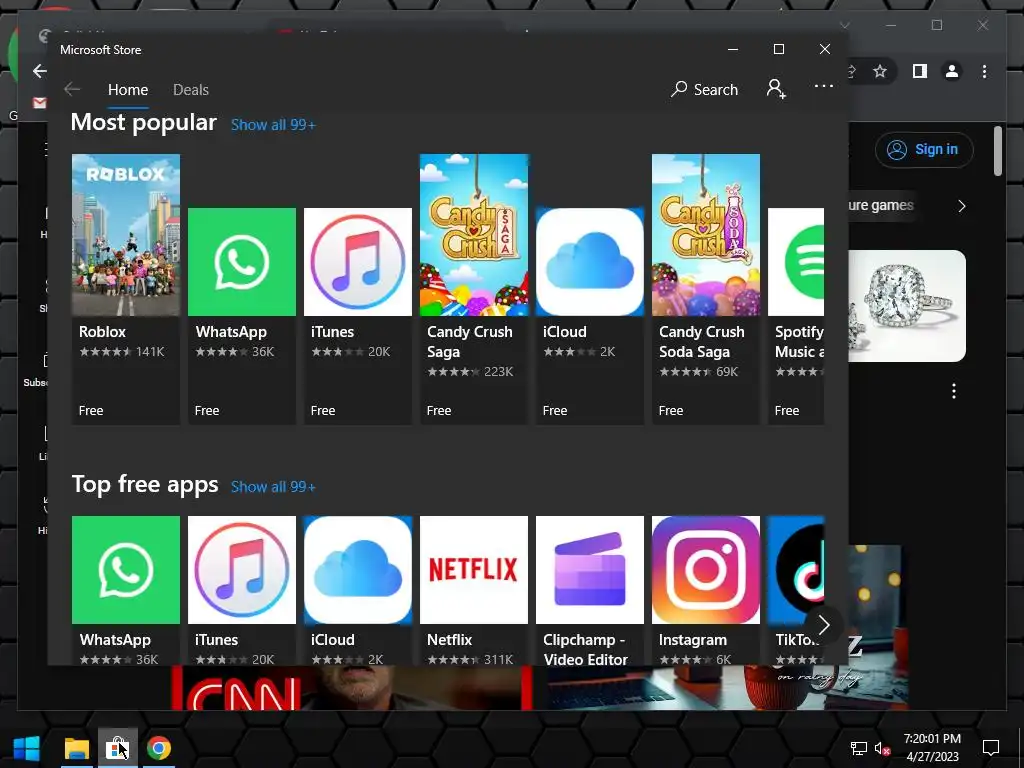Image resolution: width=1024 pixels, height=768 pixels.
Task: Open WhatsApp icon in Top free apps
Action: point(125,569)
